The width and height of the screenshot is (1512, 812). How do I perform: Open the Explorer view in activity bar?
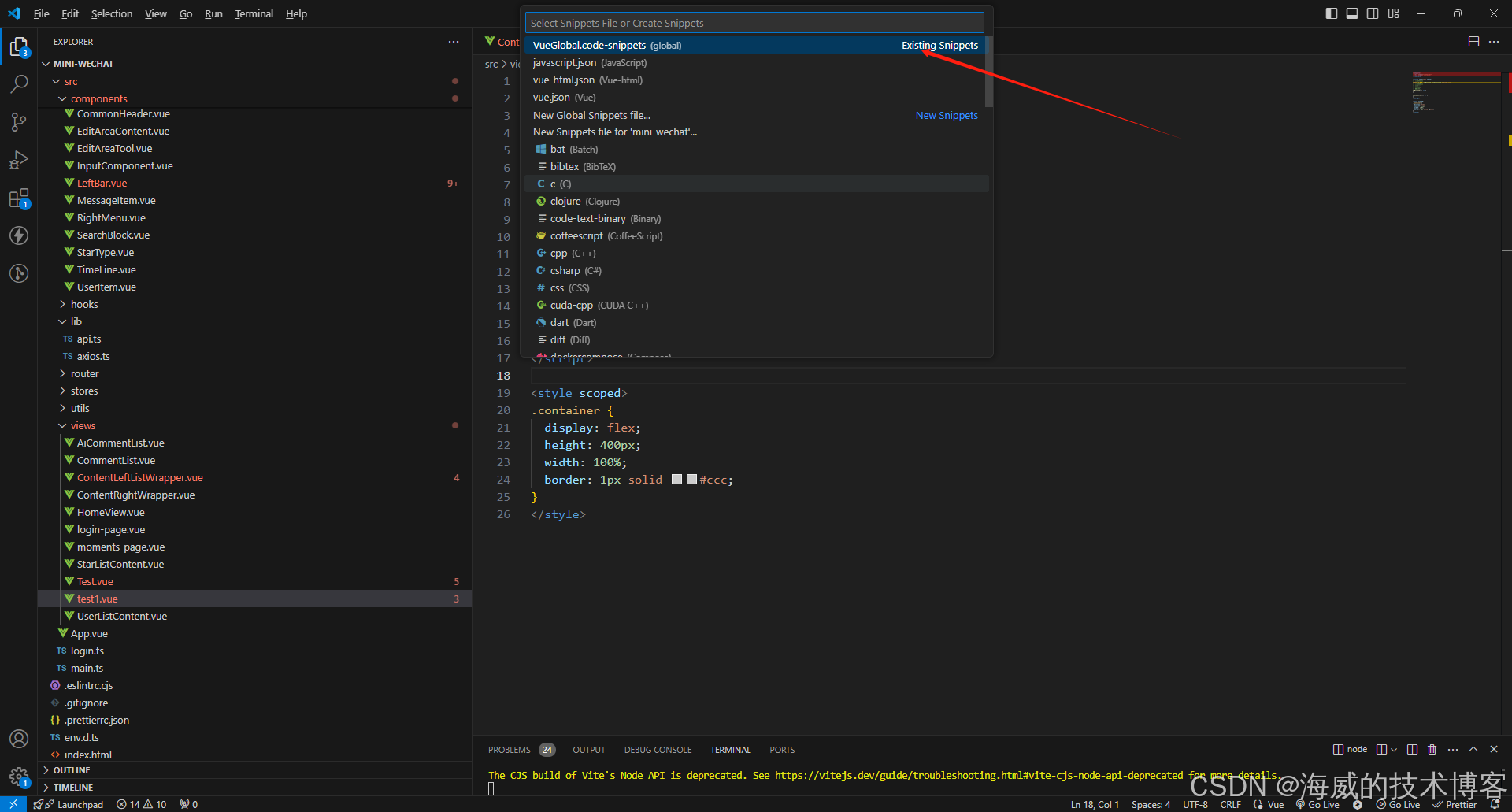19,47
